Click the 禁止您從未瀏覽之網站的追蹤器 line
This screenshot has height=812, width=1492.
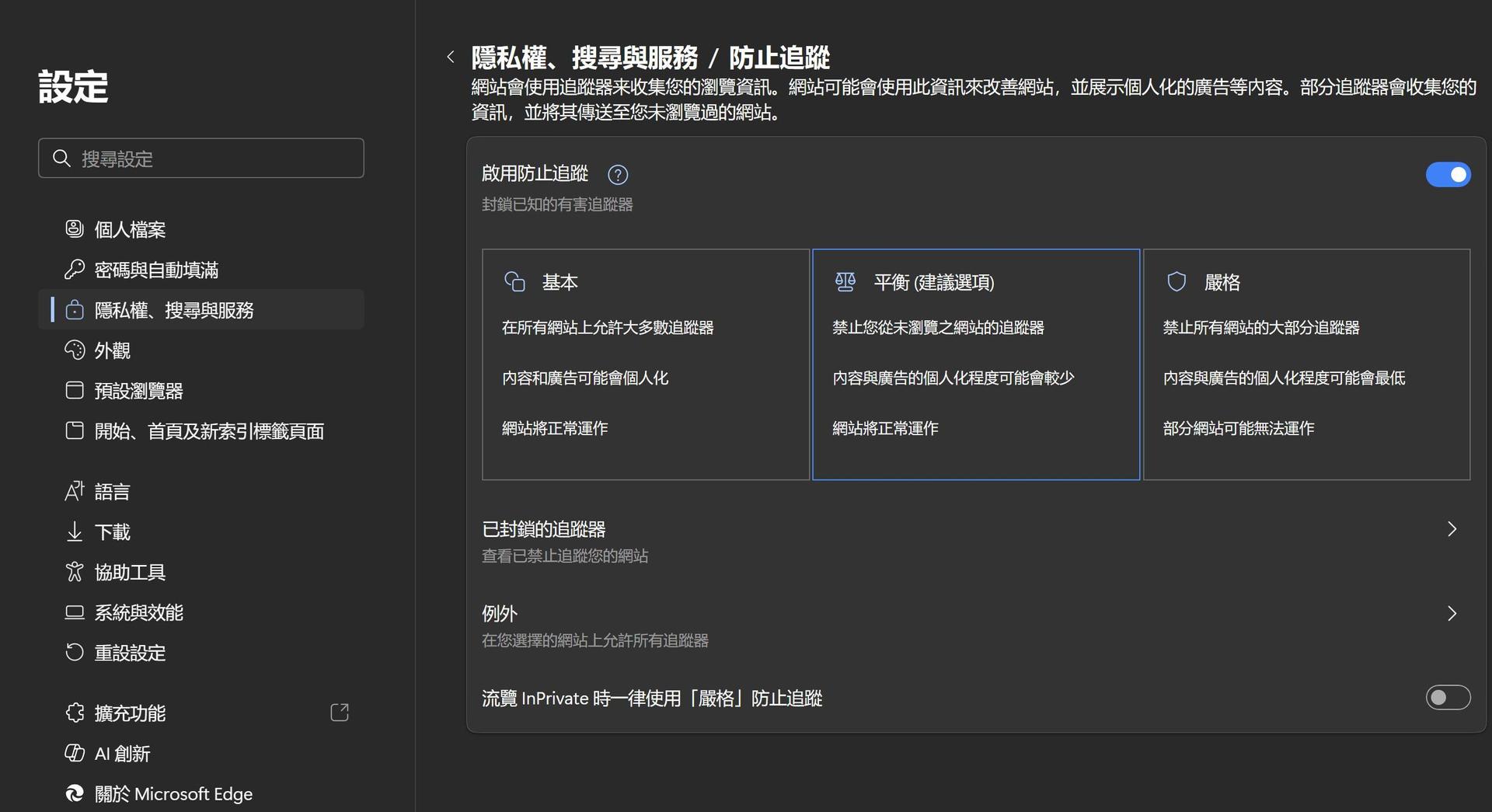tap(938, 327)
